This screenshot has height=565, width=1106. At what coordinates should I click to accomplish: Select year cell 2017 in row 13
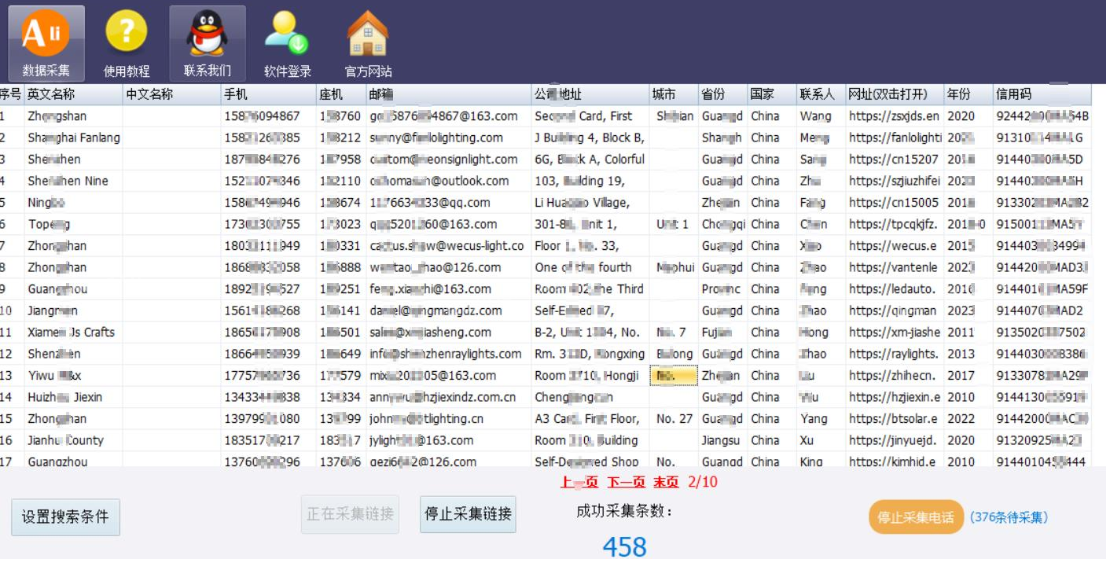(x=968, y=375)
